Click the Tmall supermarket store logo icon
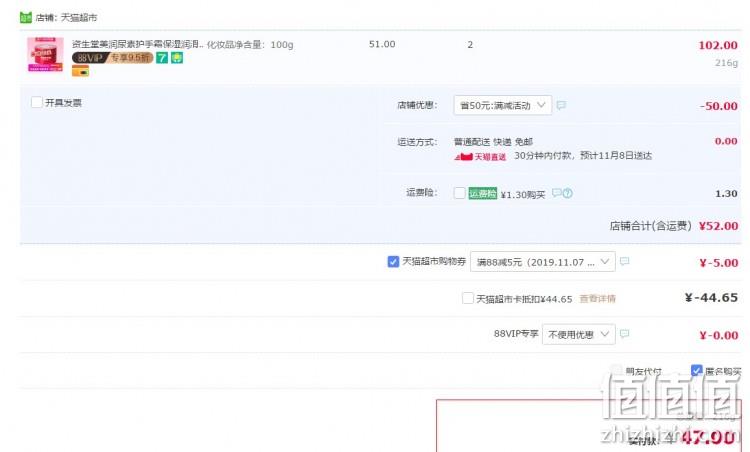 [x=25, y=18]
